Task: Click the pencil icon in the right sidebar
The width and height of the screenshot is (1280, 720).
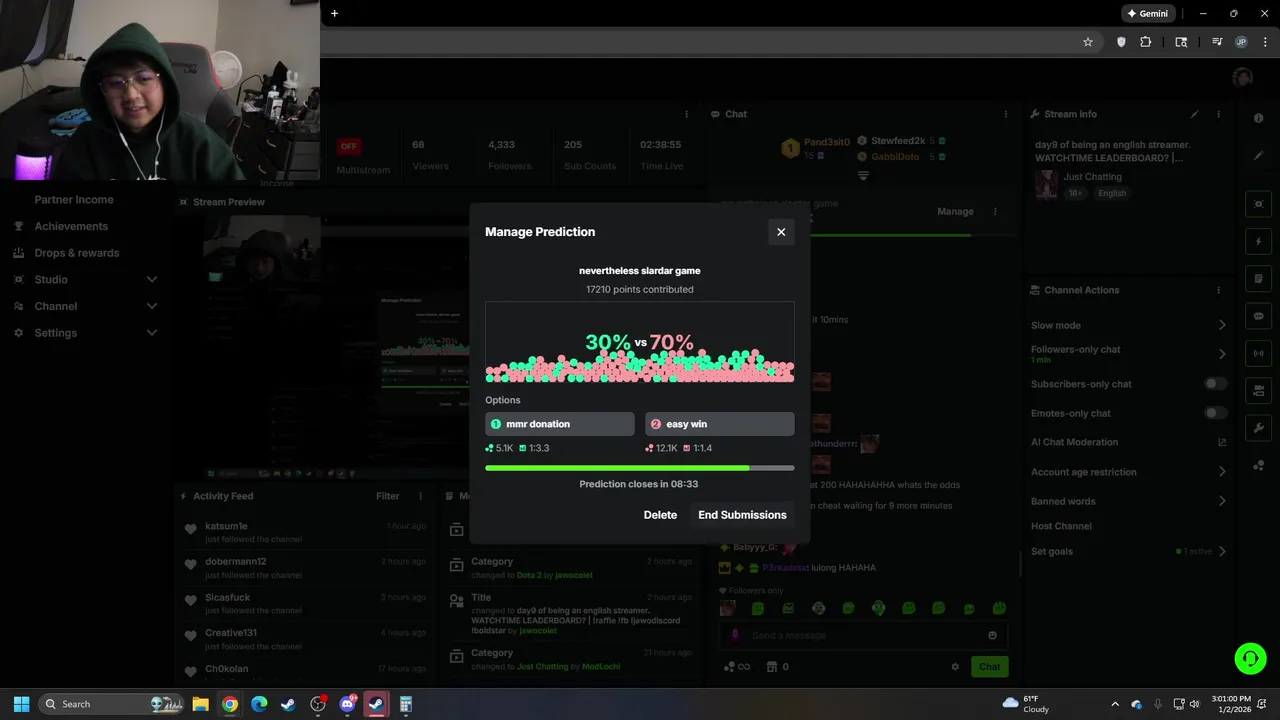Action: pos(1258,155)
